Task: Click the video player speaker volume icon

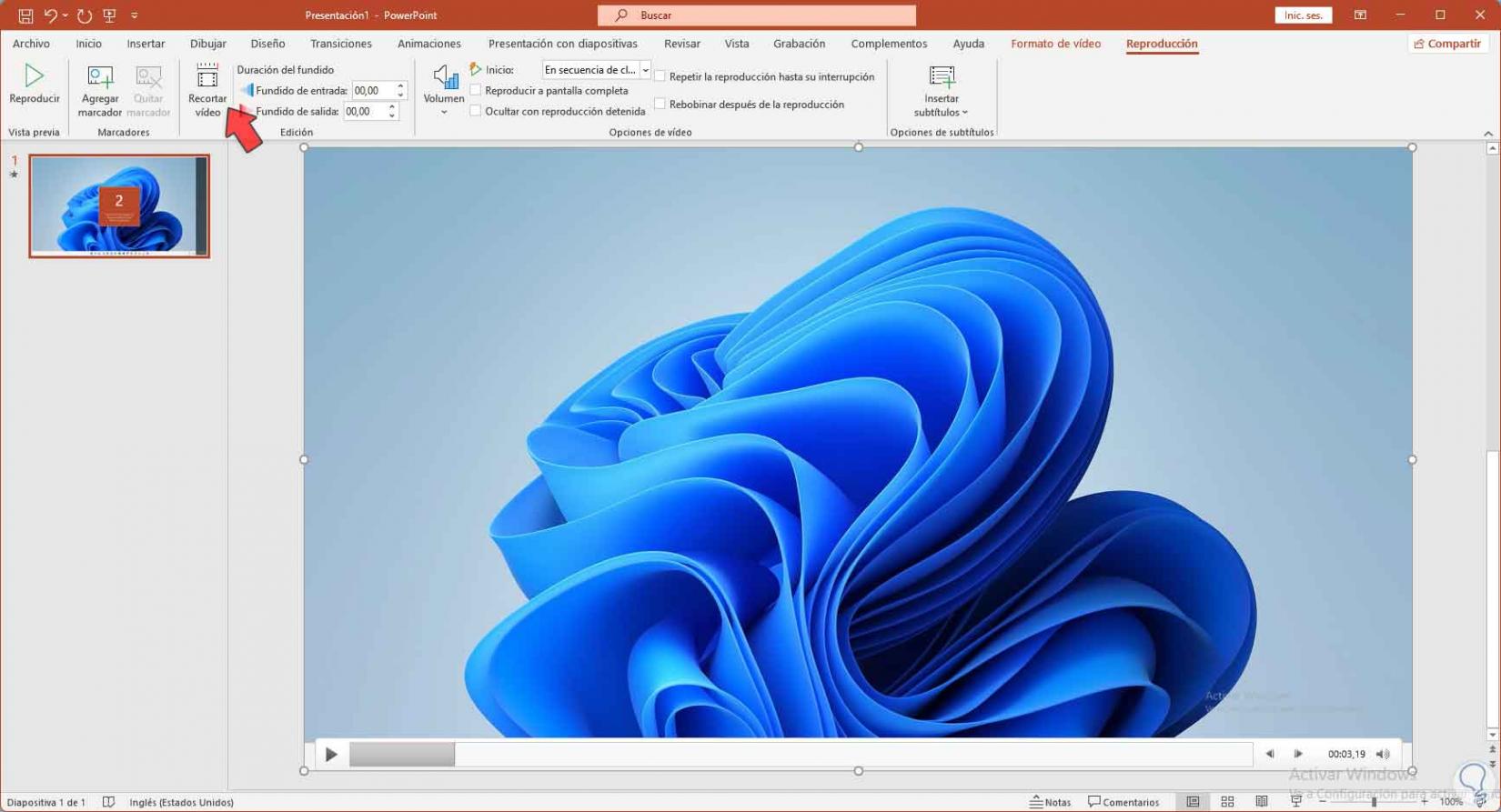Action: (x=1383, y=754)
